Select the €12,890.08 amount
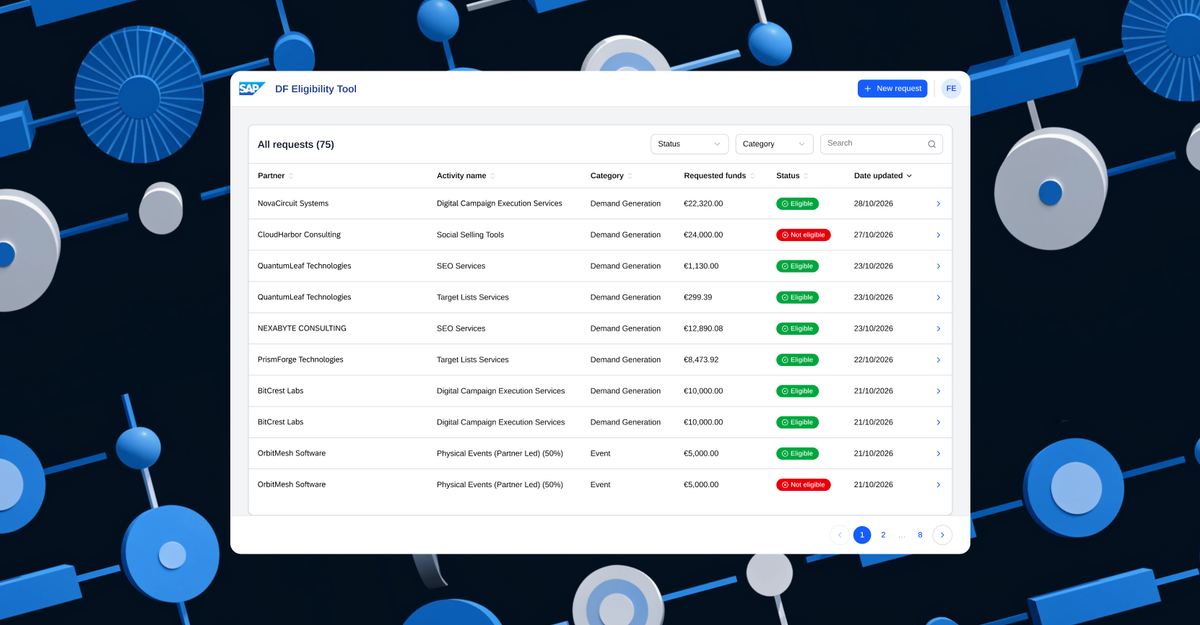 click(x=703, y=329)
